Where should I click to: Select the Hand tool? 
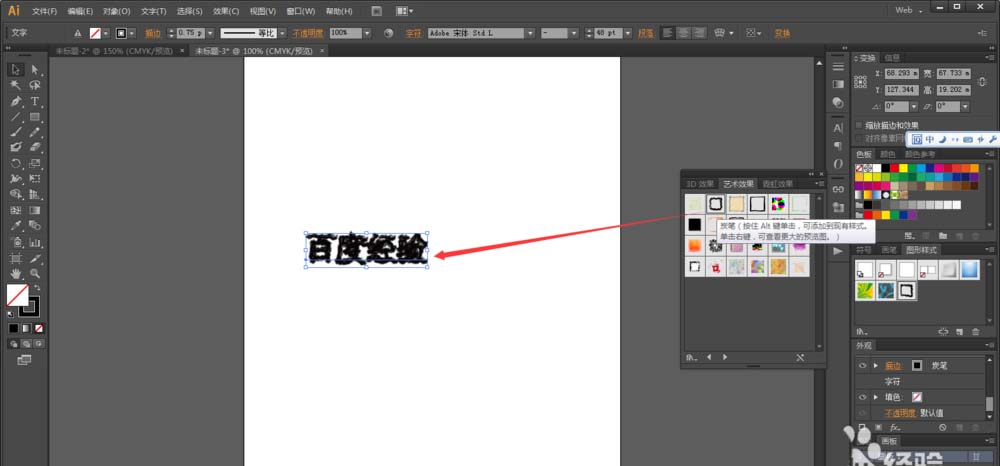(17, 273)
